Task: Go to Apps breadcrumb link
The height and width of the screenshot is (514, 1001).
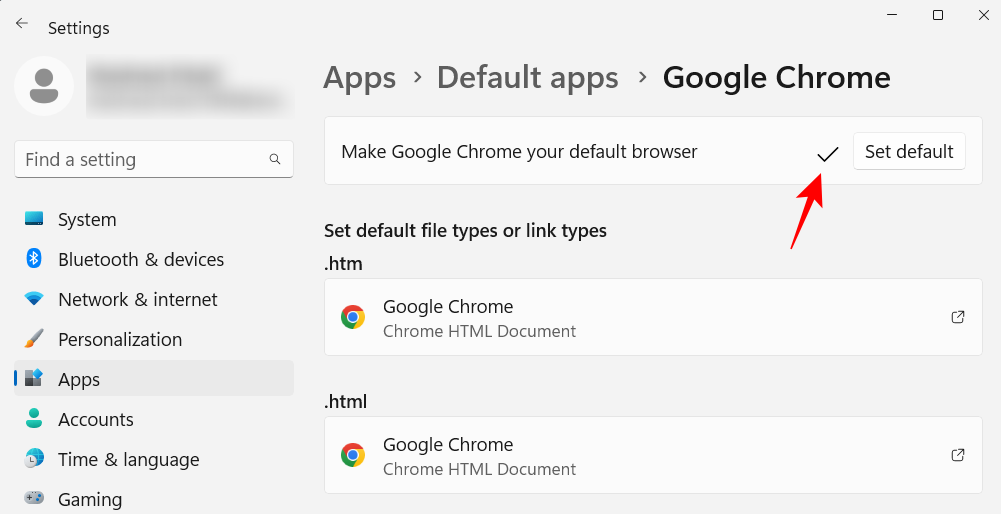Action: coord(360,77)
